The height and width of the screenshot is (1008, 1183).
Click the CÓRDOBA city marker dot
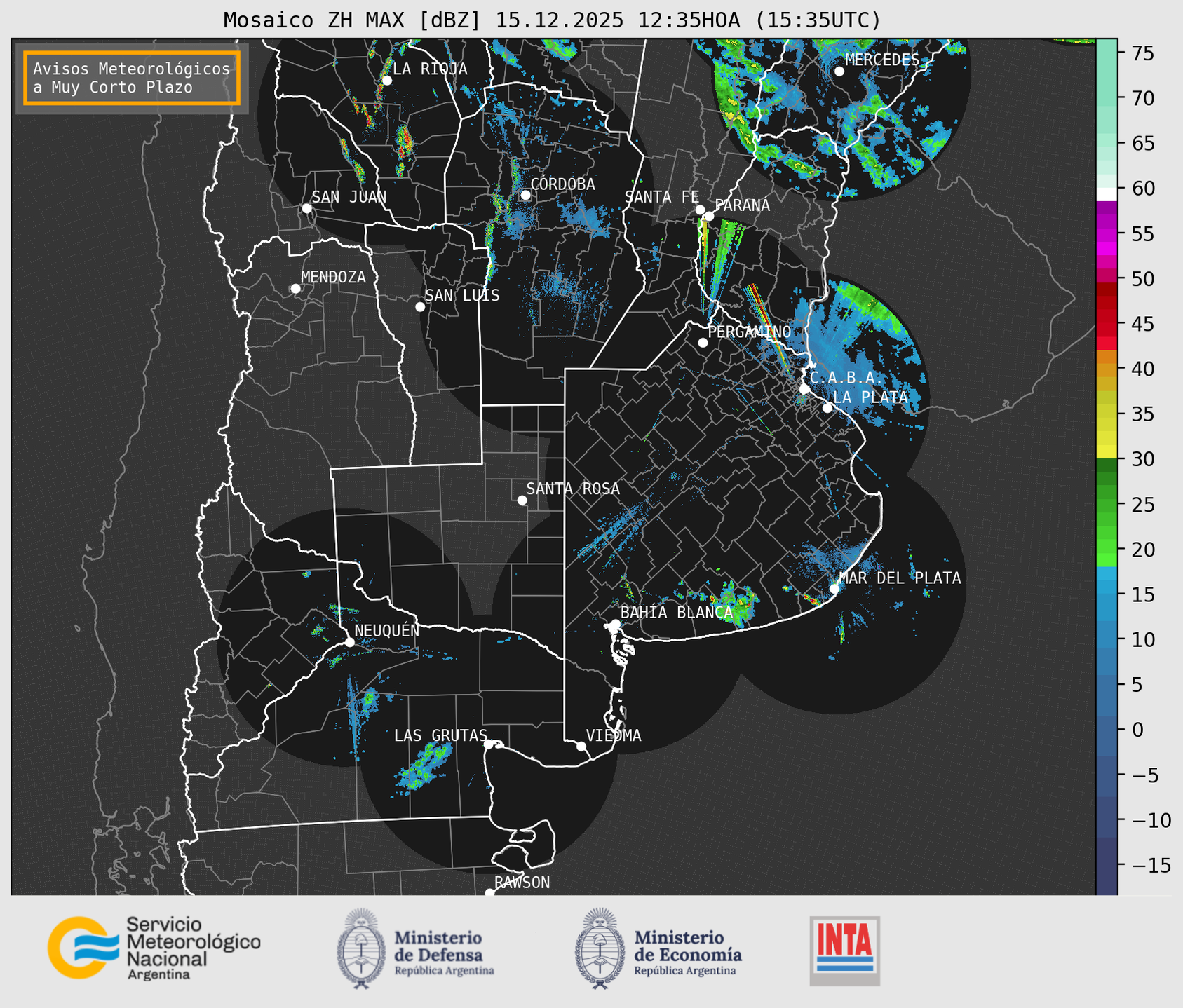tap(525, 195)
